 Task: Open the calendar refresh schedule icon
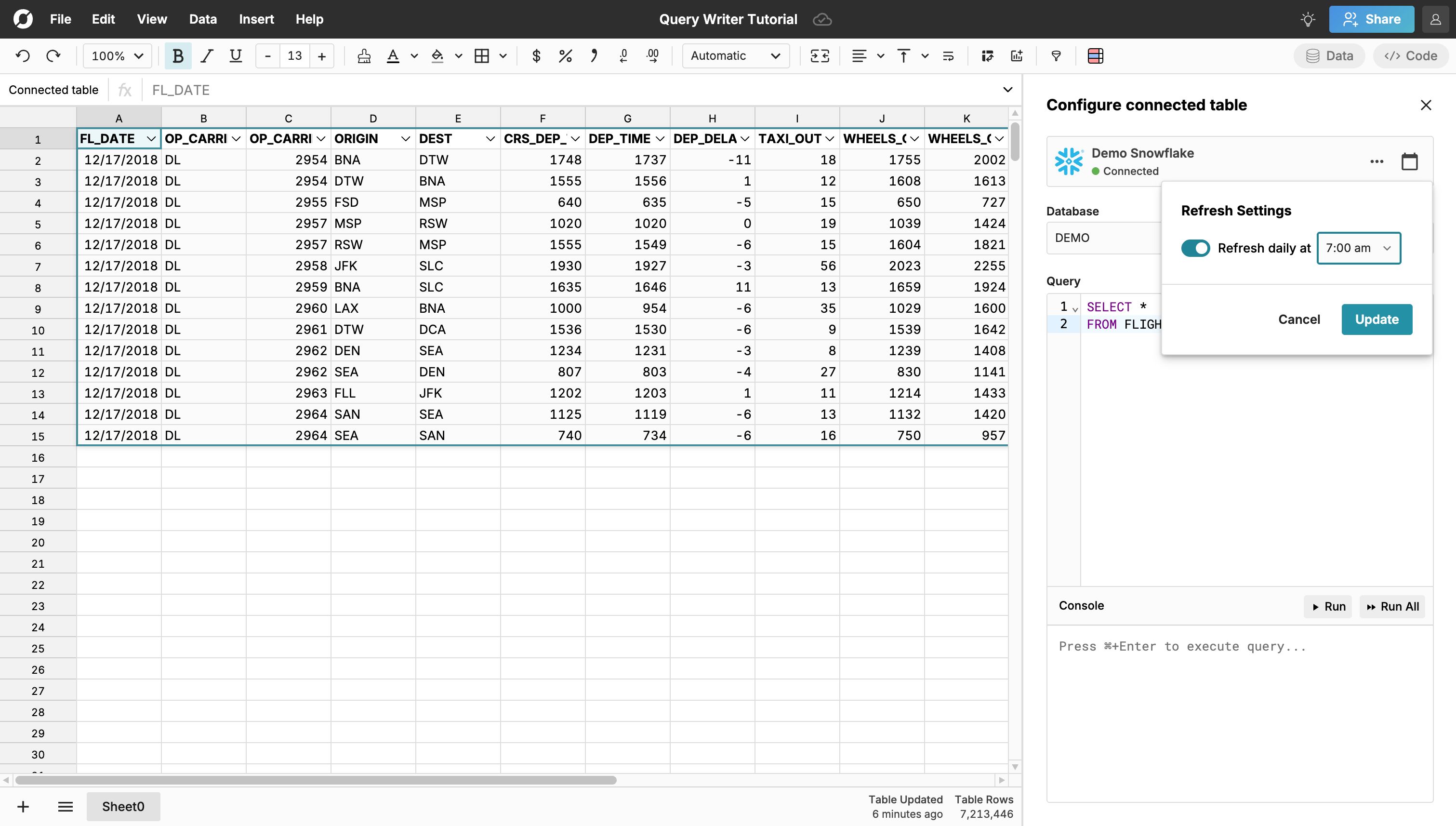point(1409,162)
